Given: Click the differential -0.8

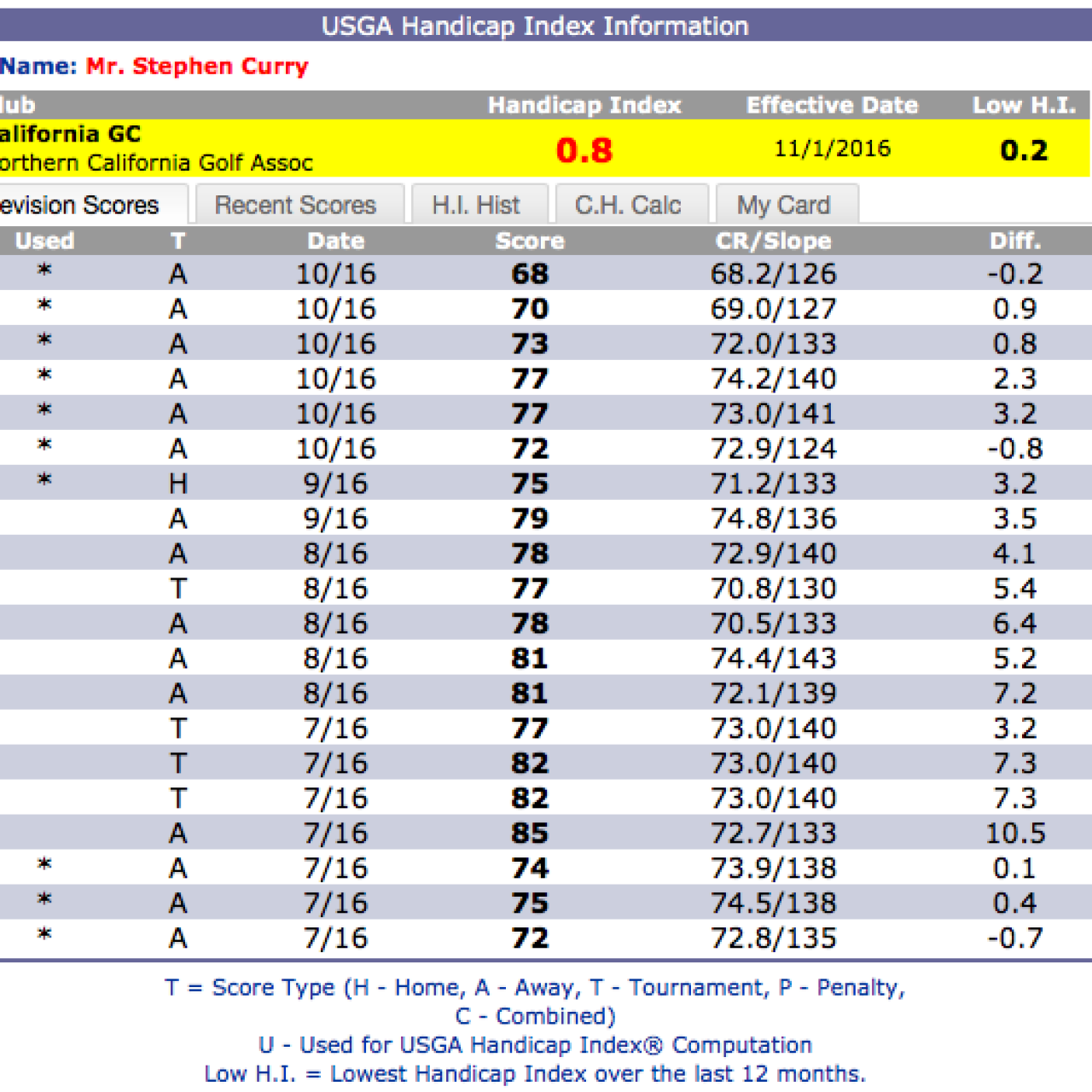Looking at the screenshot, I should [x=1015, y=449].
